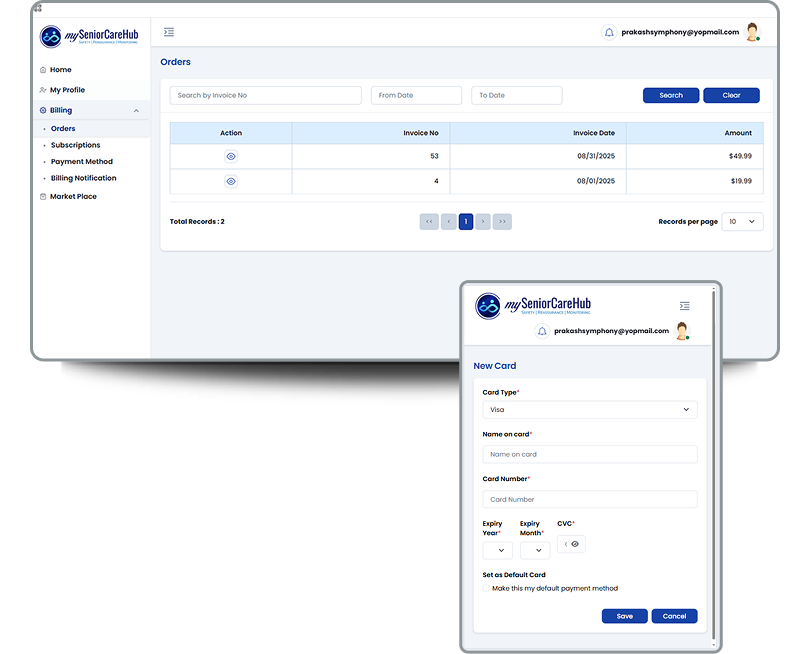This screenshot has height=654, width=810.
Task: Open the Expiry Month dropdown
Action: tap(535, 550)
